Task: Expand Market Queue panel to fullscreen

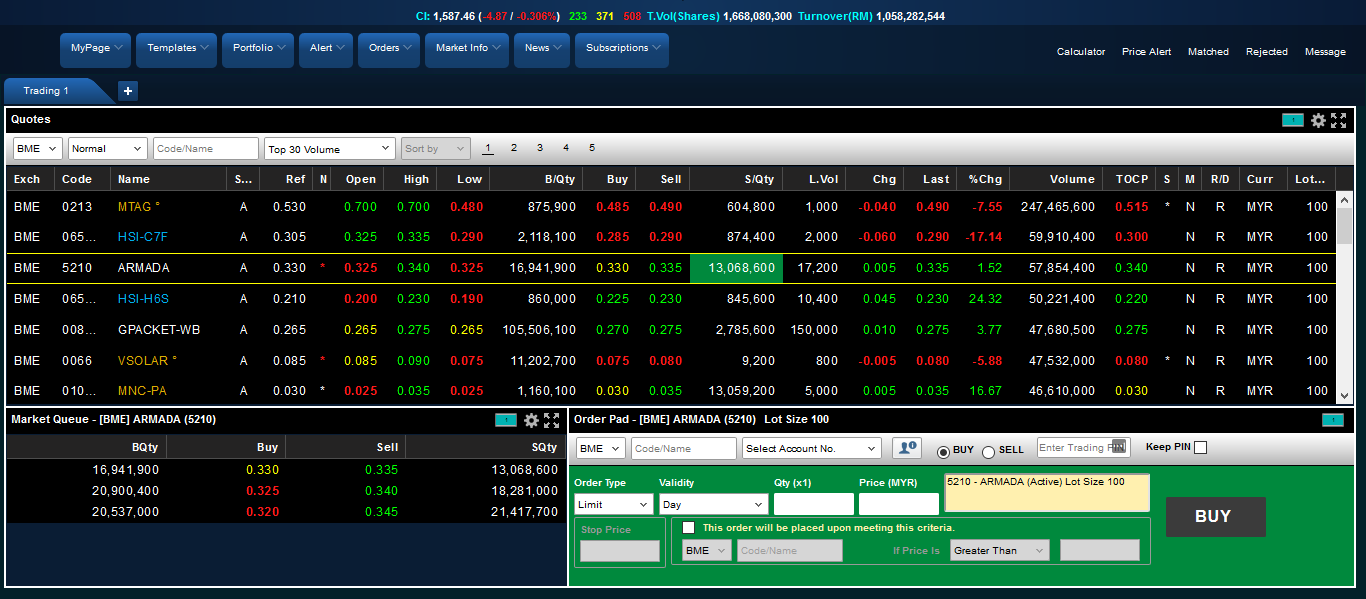Action: tap(552, 420)
